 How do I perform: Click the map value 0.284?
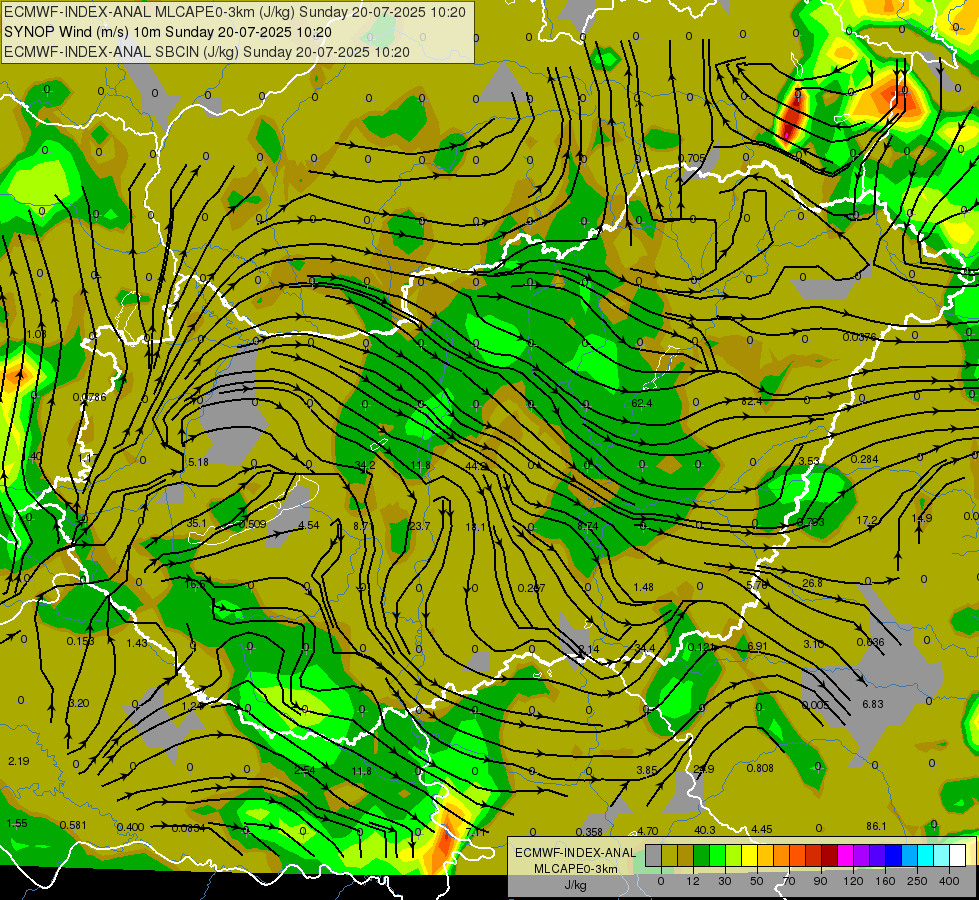click(x=865, y=459)
